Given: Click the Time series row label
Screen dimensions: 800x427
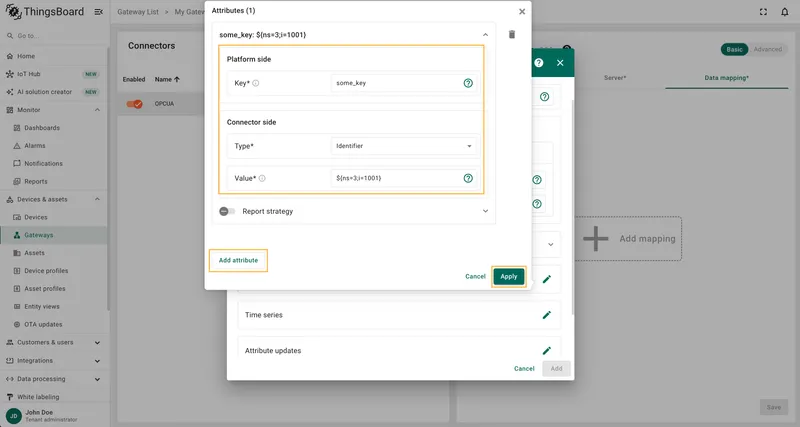Looking at the screenshot, I should click(x=264, y=315).
